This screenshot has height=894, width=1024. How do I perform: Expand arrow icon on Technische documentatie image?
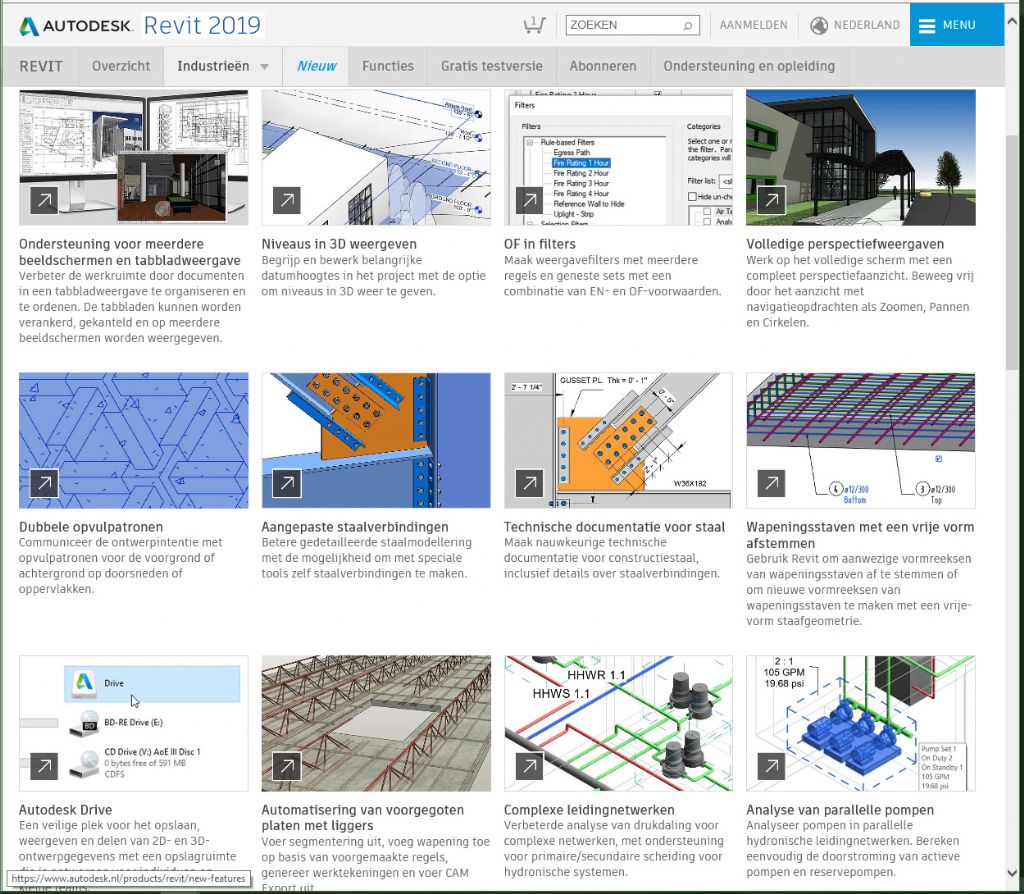coord(529,483)
